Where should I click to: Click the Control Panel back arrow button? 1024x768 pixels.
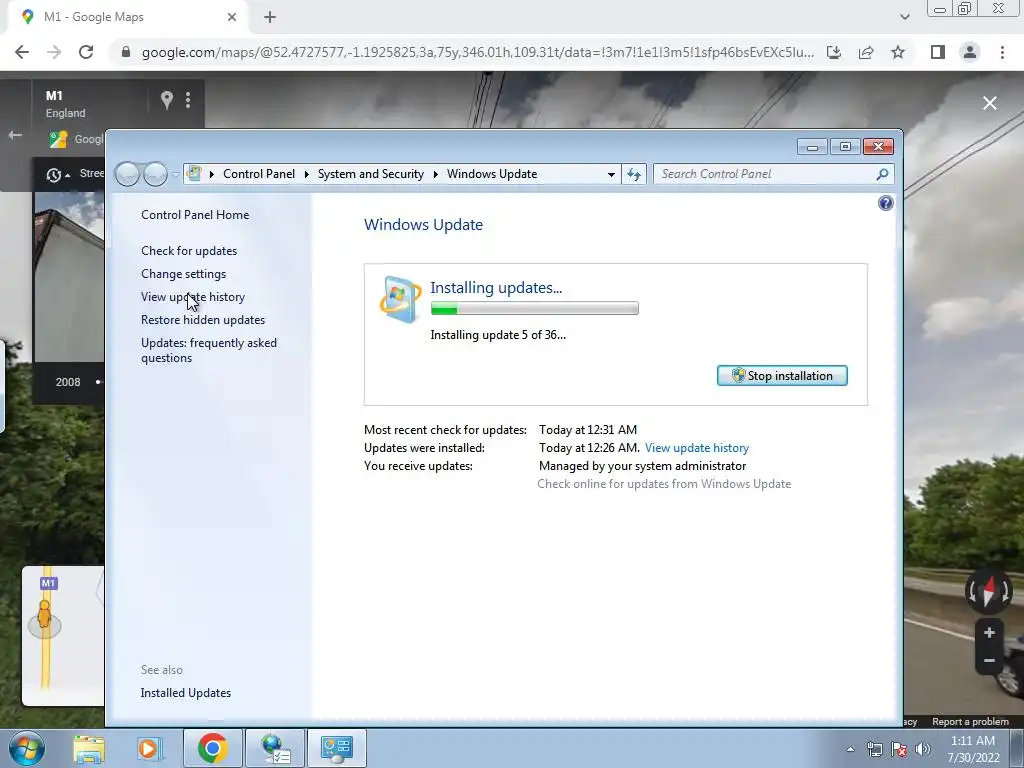click(127, 174)
